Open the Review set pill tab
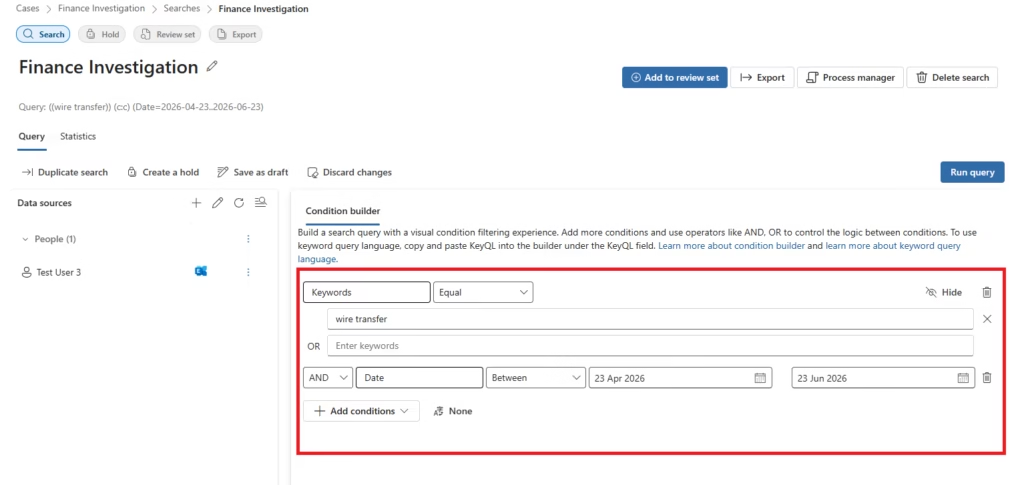 168,35
